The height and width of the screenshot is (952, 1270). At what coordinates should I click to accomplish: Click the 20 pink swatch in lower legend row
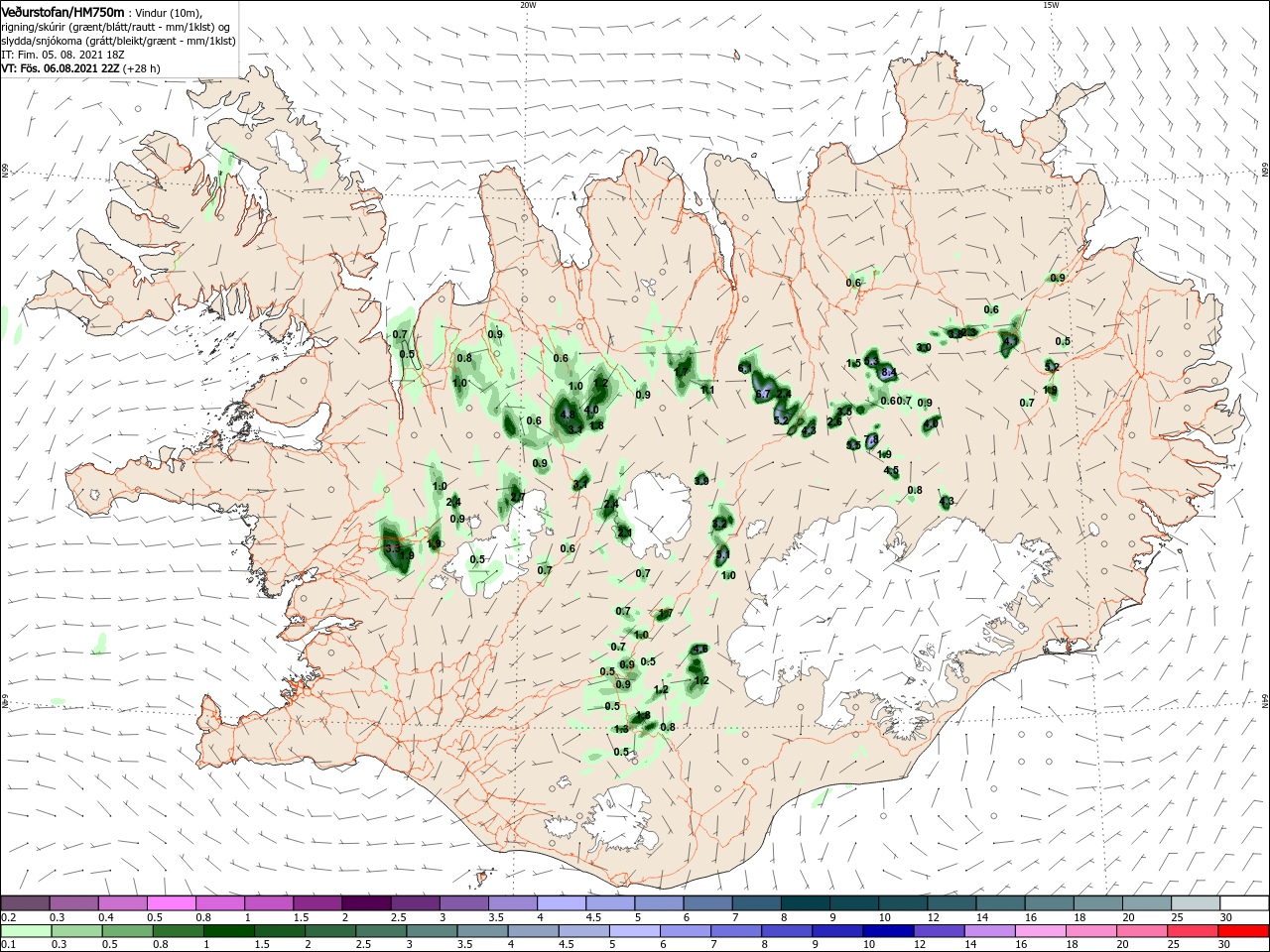1141,931
